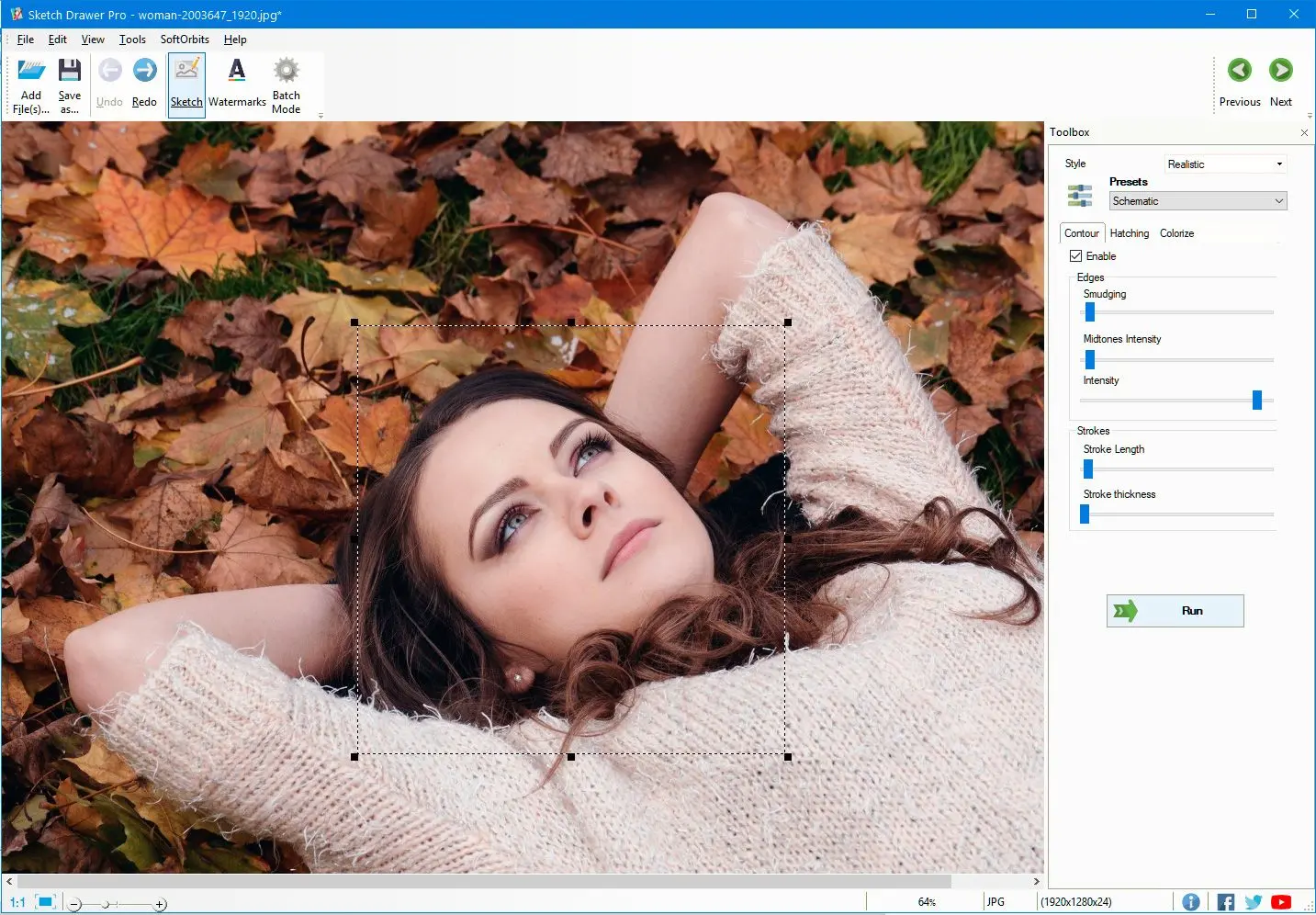Viewport: 1316px width, 915px height.
Task: Open the YouTube link in the status bar
Action: click(x=1280, y=901)
